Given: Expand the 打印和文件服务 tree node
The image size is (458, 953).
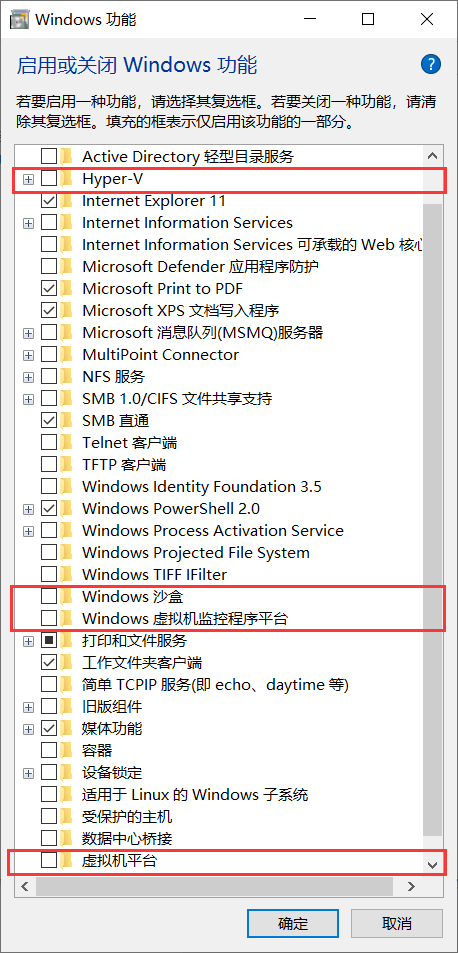Looking at the screenshot, I should click(x=28, y=641).
